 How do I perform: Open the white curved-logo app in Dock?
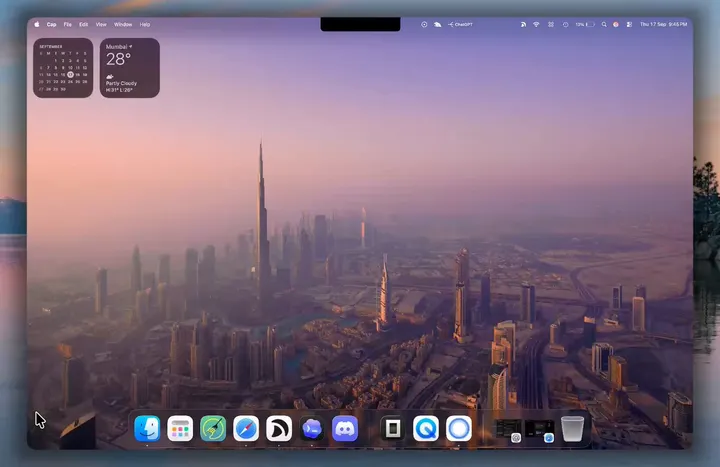pyautogui.click(x=279, y=428)
